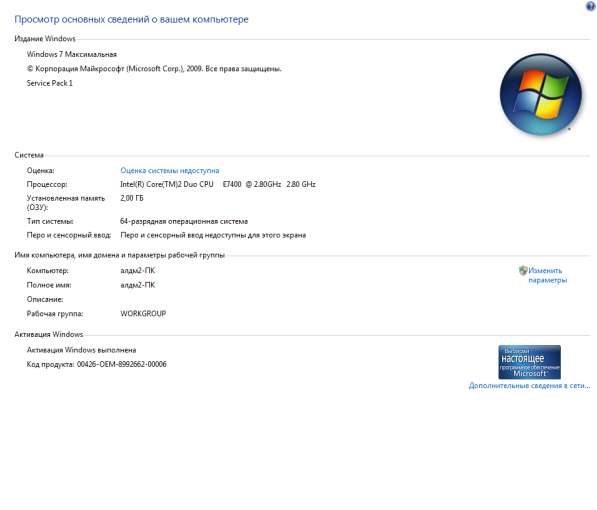Select the 64-разрядная операционная система value
This screenshot has height=510, width=597.
pos(184,221)
